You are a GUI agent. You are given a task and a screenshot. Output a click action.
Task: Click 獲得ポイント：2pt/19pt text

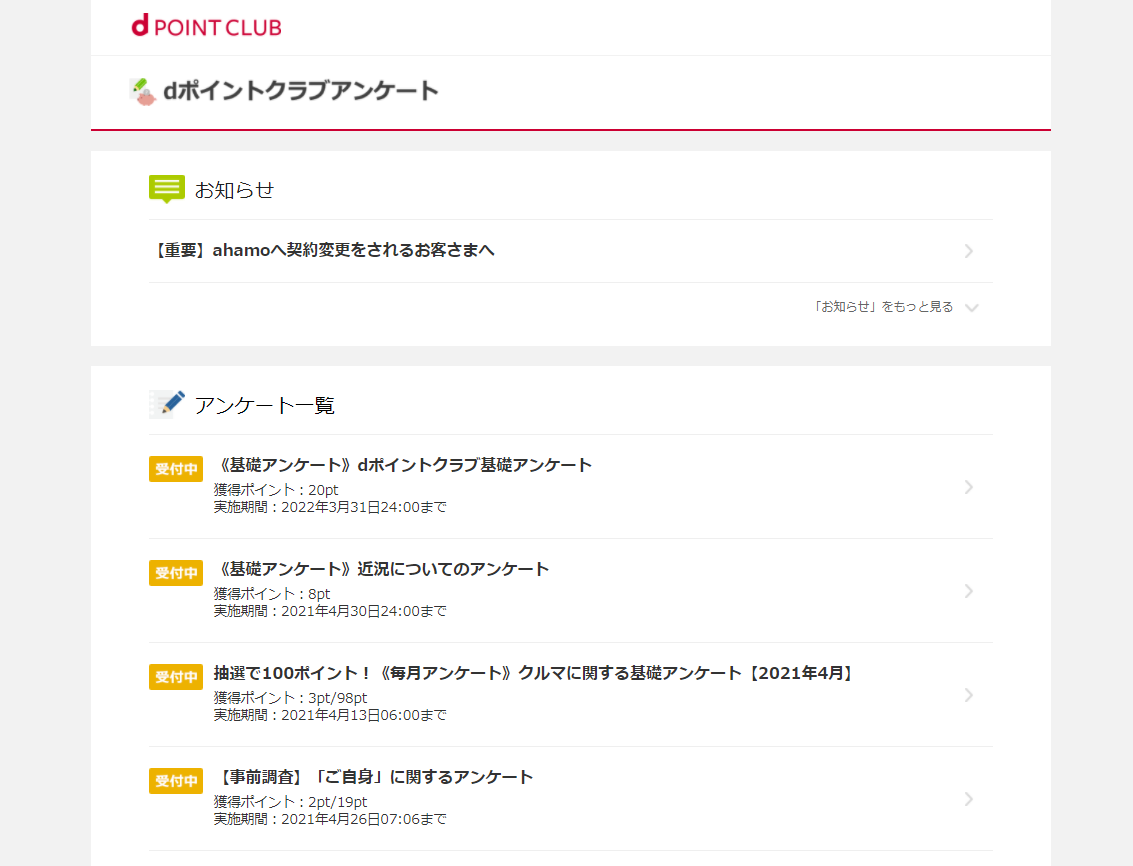290,802
